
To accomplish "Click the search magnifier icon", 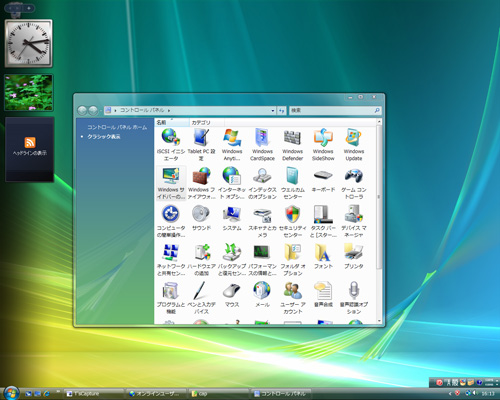I will coord(377,110).
